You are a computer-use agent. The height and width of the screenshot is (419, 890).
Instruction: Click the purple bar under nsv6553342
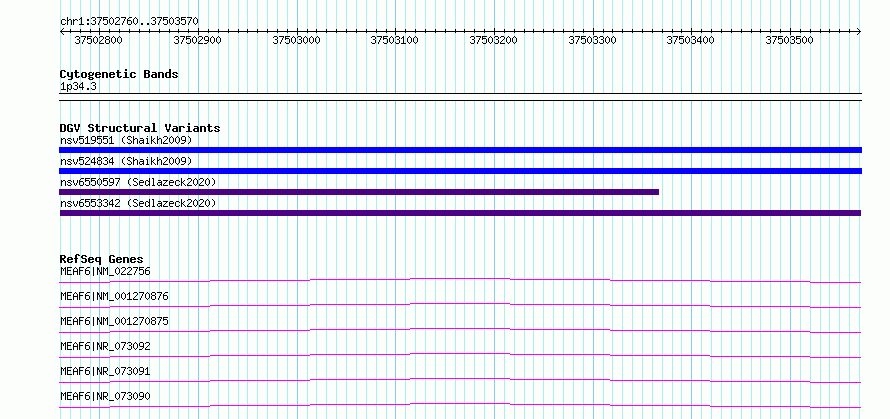click(460, 213)
